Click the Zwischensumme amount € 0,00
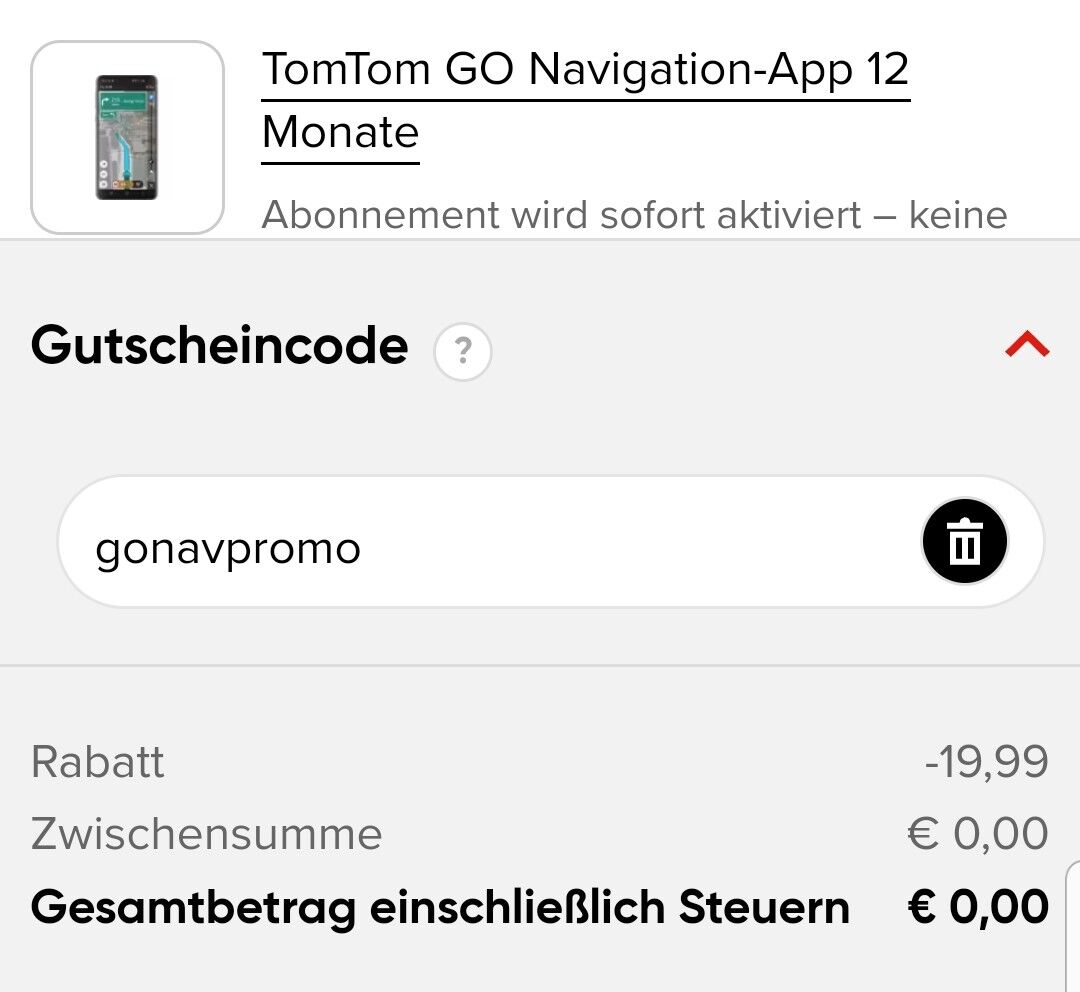1080x992 pixels. (x=978, y=834)
